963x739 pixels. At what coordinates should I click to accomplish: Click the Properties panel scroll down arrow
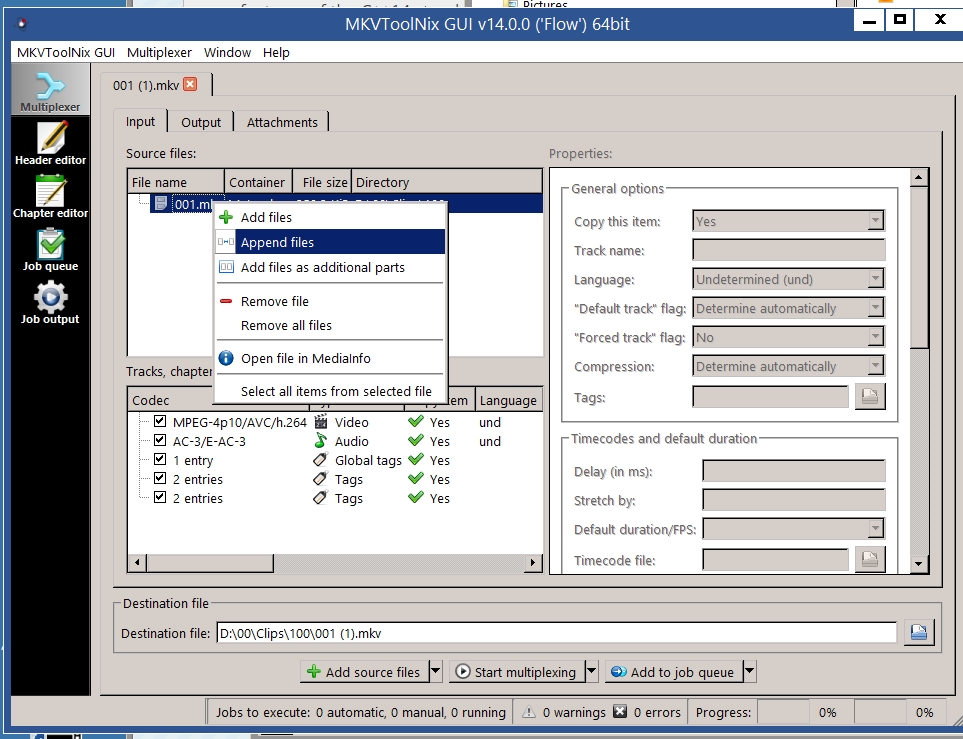click(918, 563)
